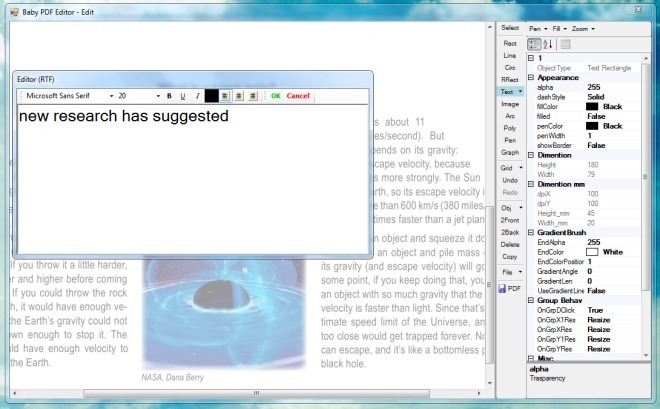The image size is (660, 409).
Task: Align text center in RTF editor
Action: [x=239, y=96]
